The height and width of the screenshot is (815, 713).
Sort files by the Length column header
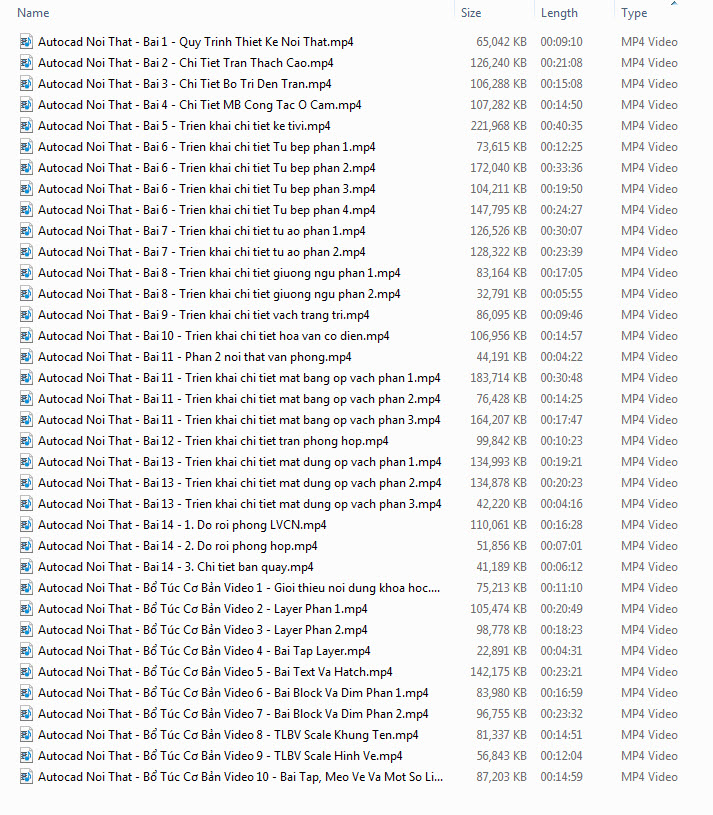click(x=559, y=13)
